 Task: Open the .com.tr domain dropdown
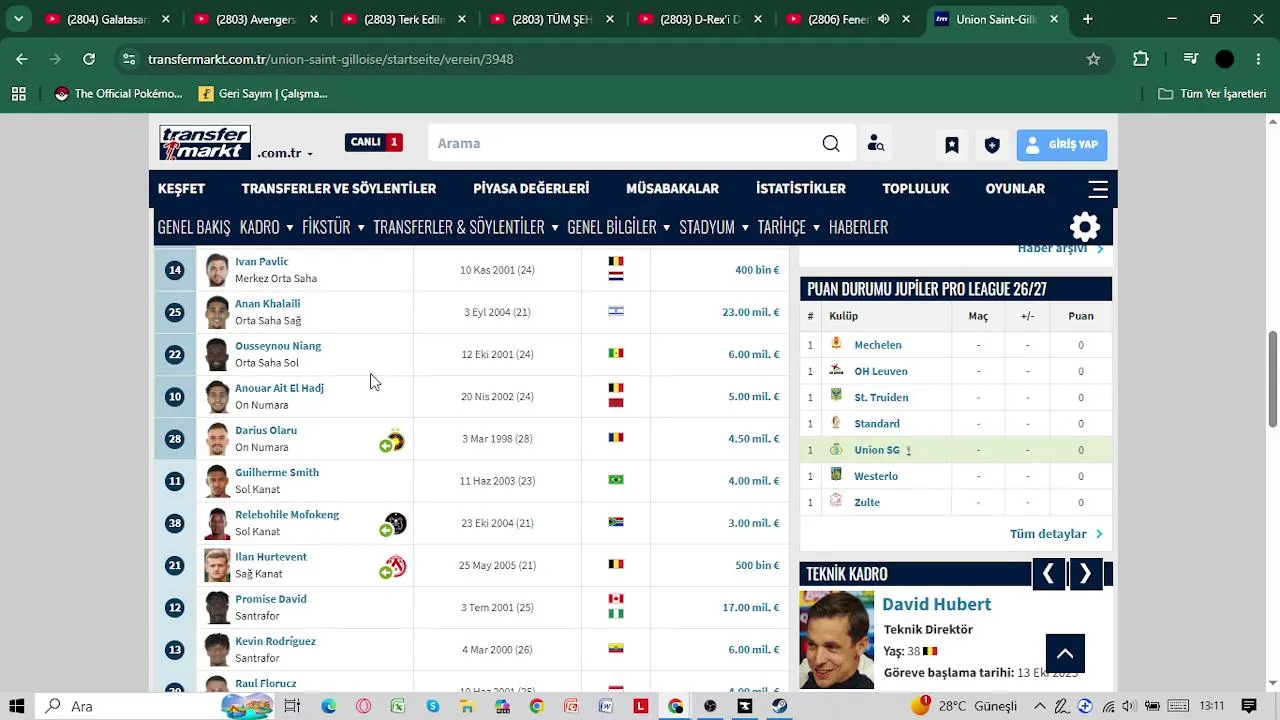tap(285, 153)
